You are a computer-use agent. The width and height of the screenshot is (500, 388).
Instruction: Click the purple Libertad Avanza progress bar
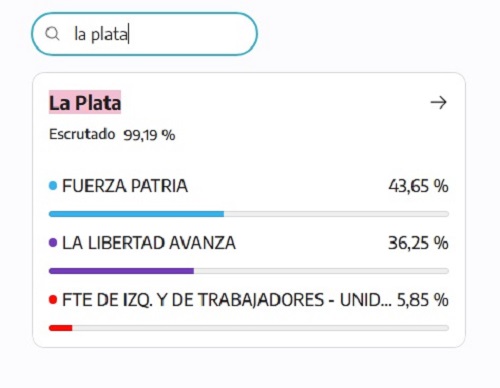pyautogui.click(x=121, y=271)
